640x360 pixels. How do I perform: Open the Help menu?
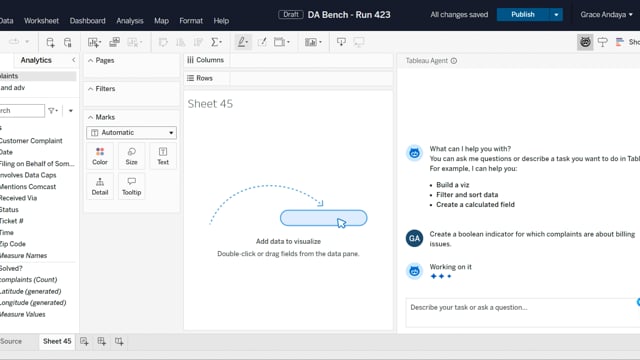(x=221, y=21)
